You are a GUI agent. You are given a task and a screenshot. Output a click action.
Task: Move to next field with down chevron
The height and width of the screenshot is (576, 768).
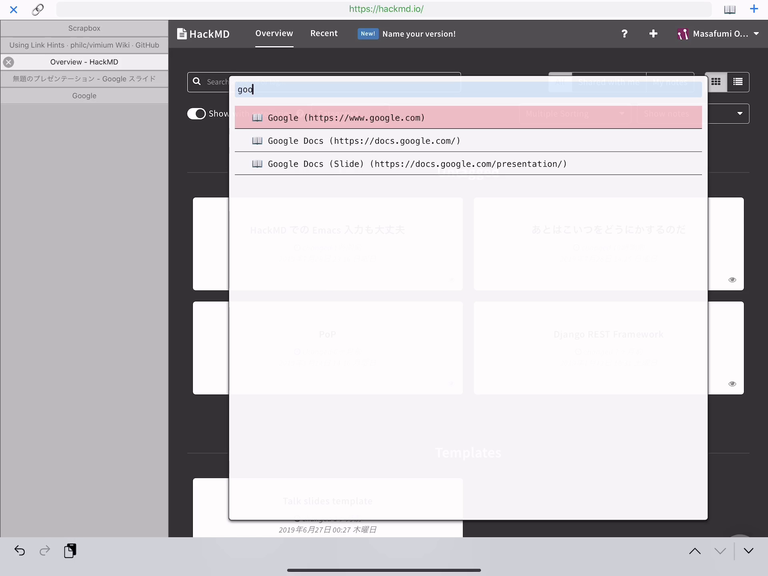click(720, 551)
